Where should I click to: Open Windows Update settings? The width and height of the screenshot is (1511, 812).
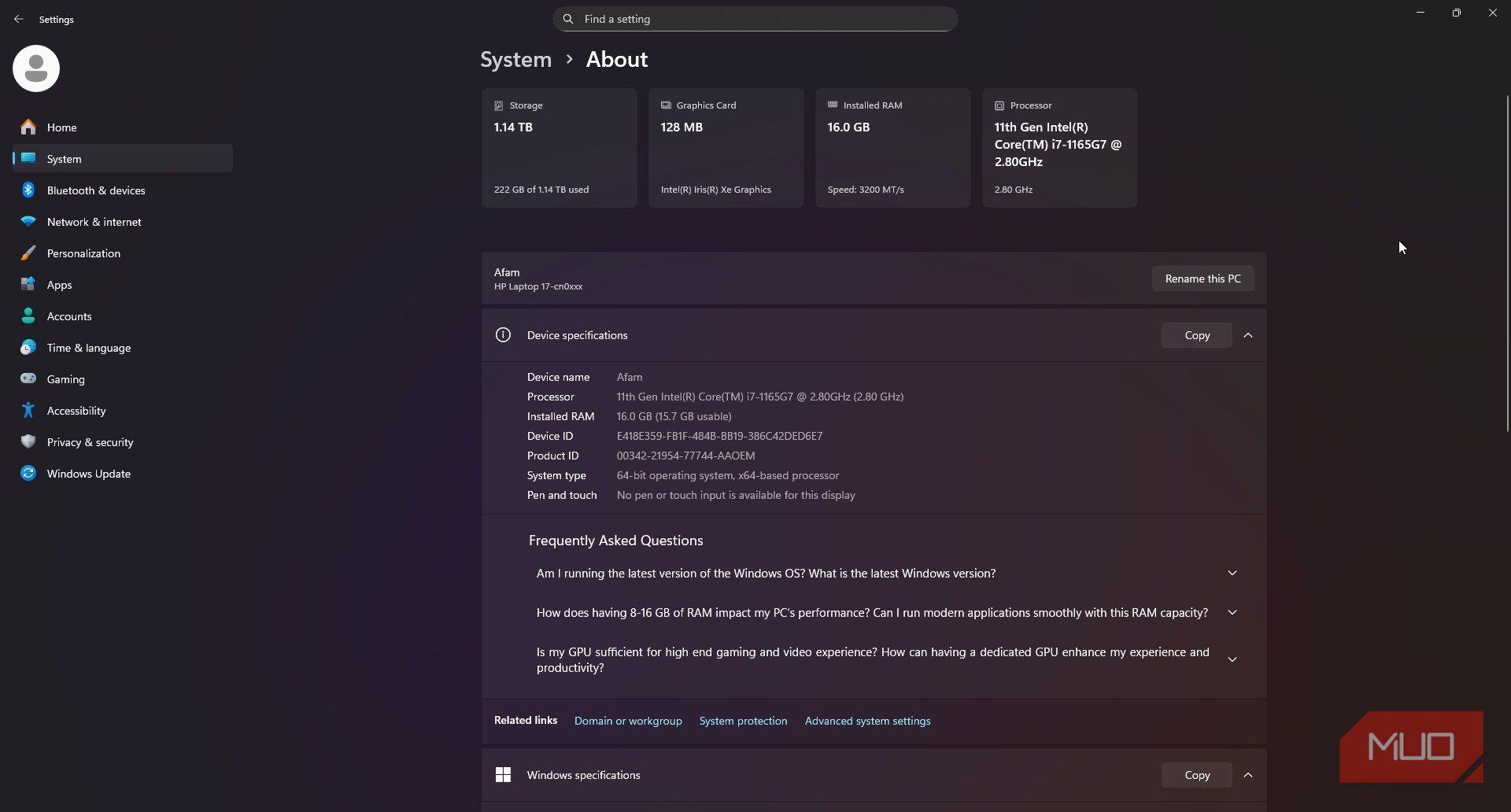tap(123, 473)
